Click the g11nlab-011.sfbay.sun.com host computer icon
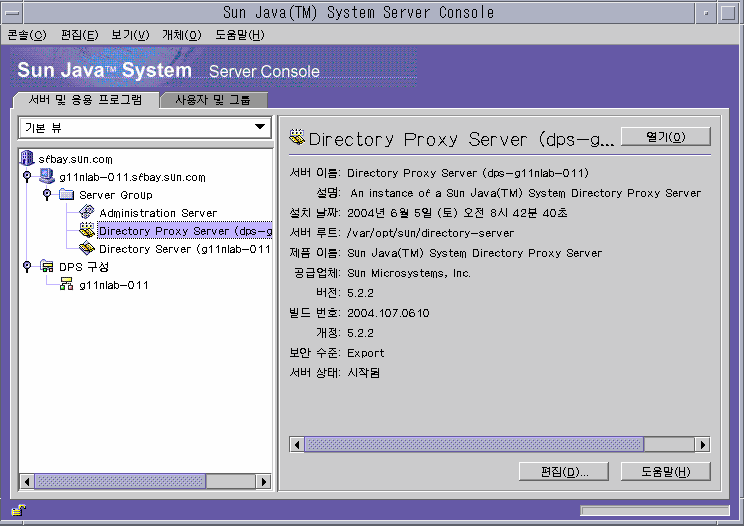744x526 pixels. 47,176
